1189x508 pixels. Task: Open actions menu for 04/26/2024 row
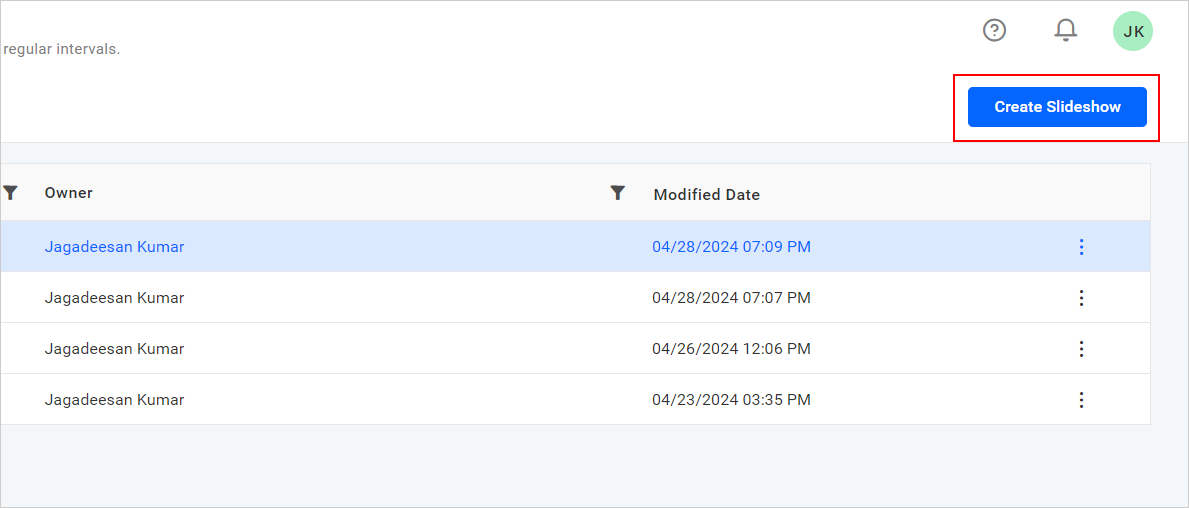click(1081, 349)
